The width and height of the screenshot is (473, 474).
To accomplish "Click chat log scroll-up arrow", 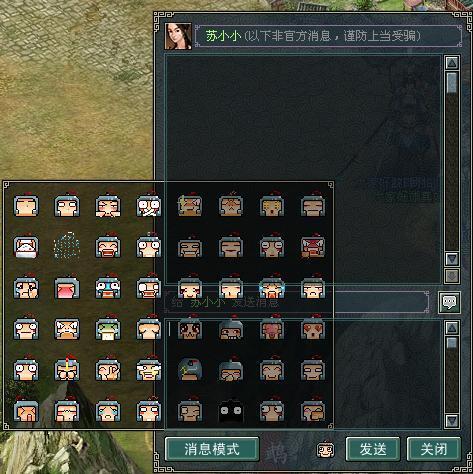I will pos(452,63).
